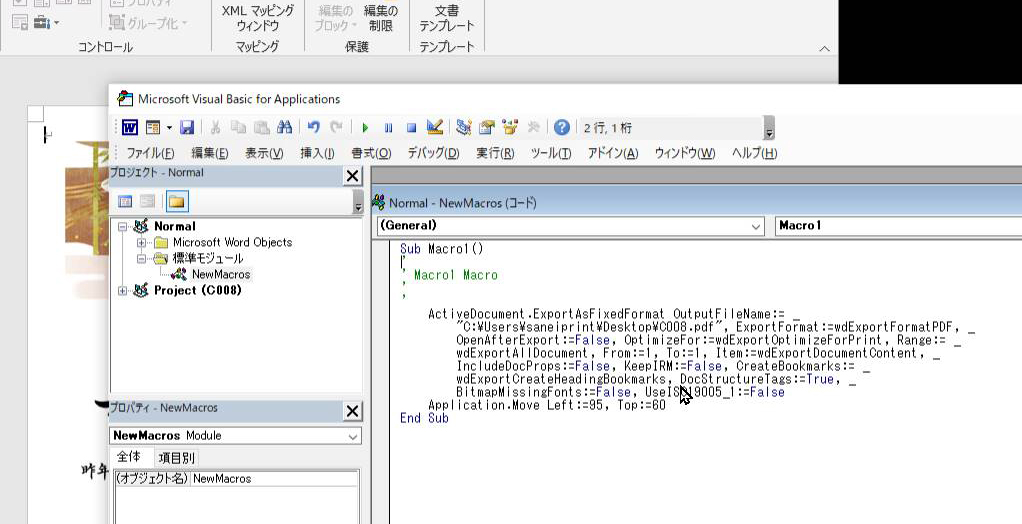Open Find with the binoculars icon
The image size is (1022, 524).
click(x=284, y=128)
